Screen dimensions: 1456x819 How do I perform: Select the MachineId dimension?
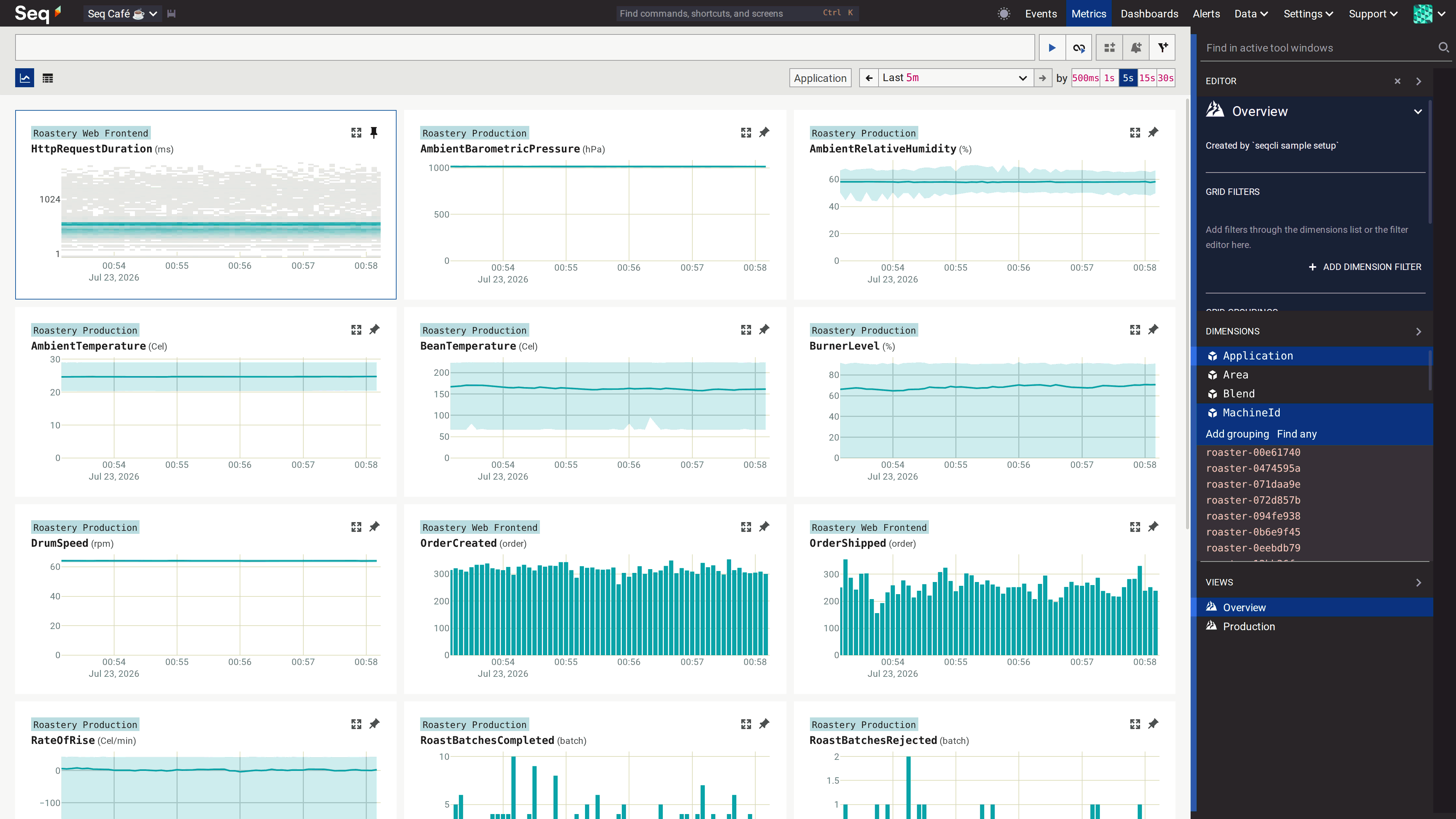coord(1315,413)
